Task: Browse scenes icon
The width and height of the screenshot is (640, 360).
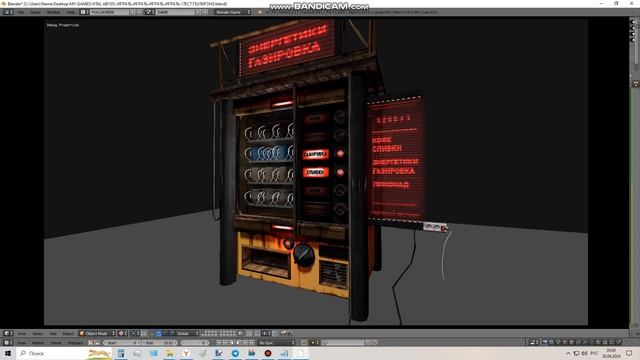Action: pos(150,12)
